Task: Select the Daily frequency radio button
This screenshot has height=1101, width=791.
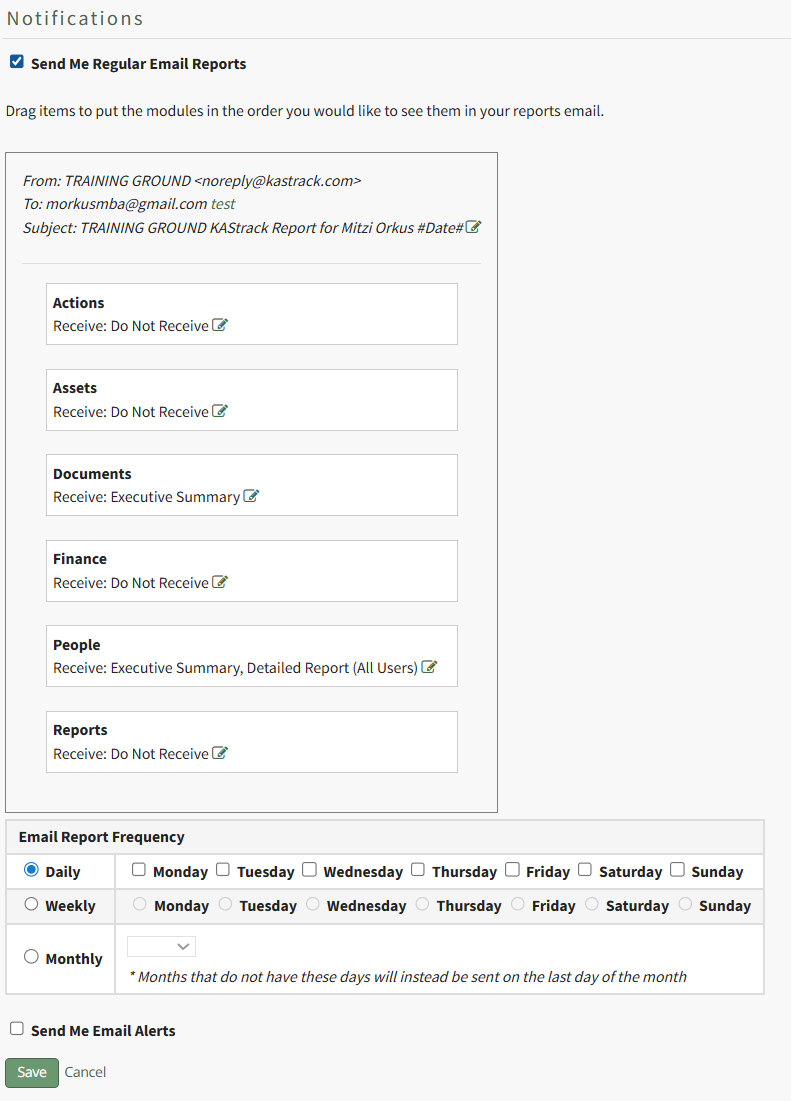Action: (x=31, y=870)
